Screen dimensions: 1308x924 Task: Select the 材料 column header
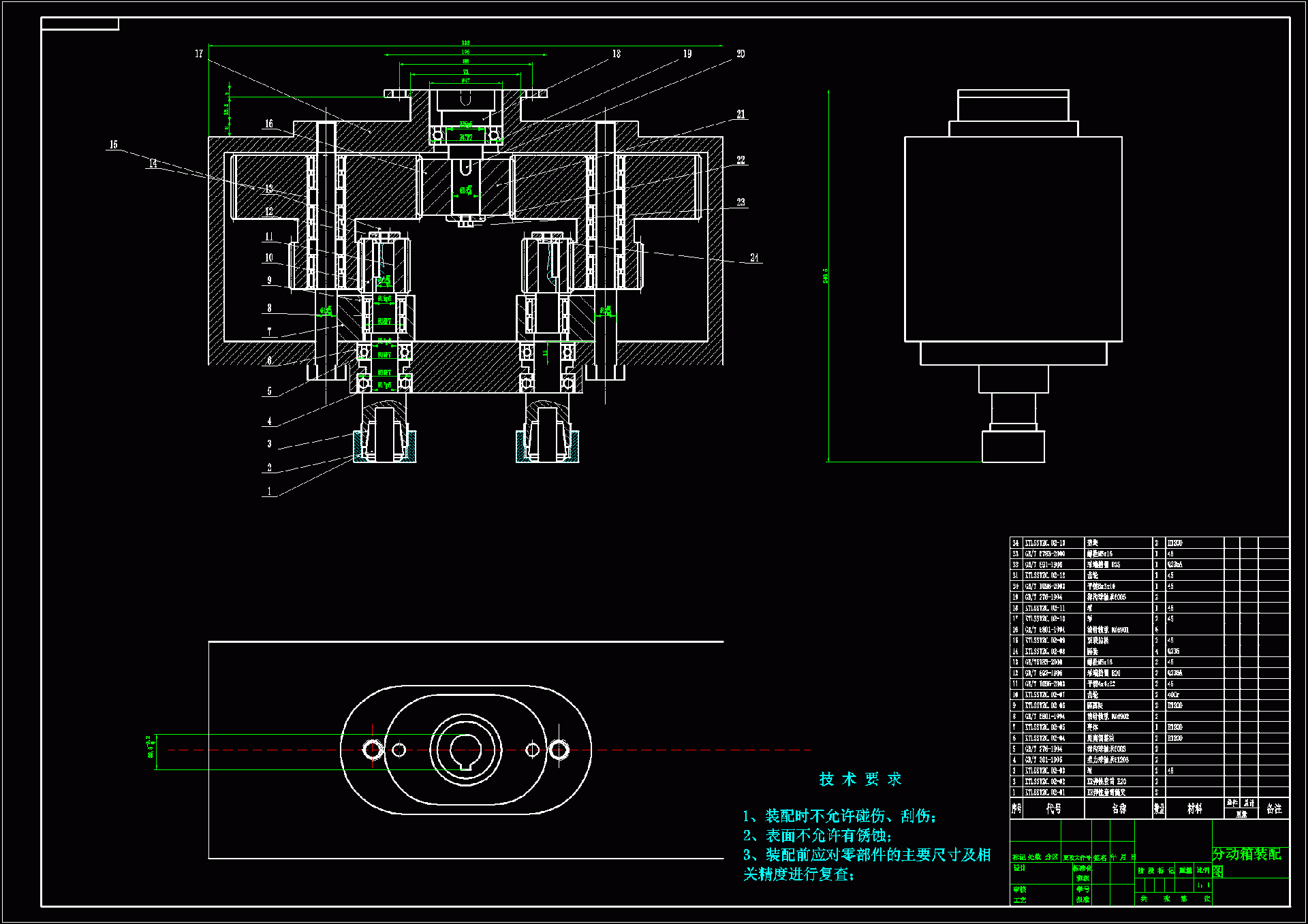[x=1194, y=808]
